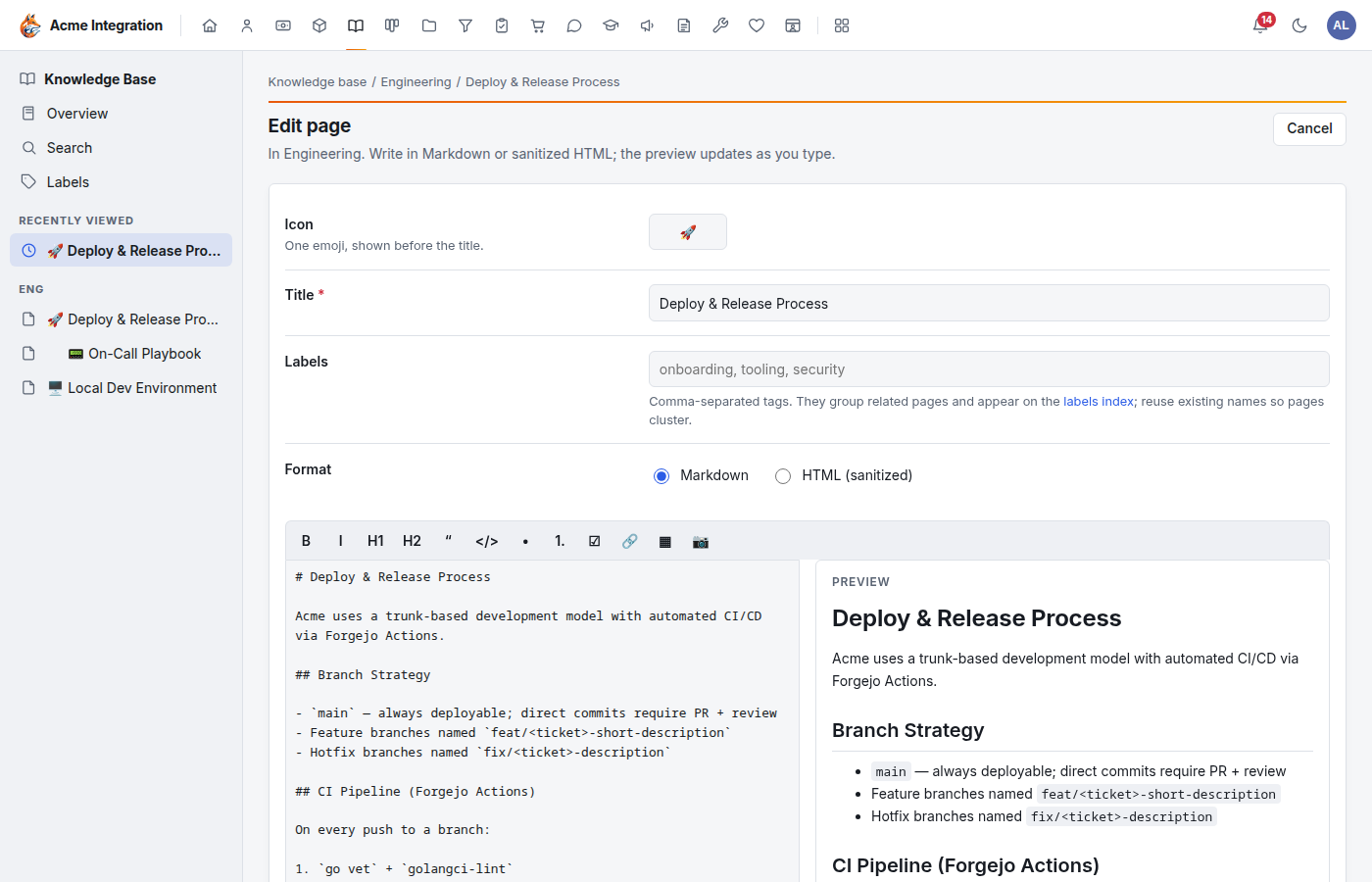
Task: Select the HTML (sanitized) format option
Action: tap(783, 476)
